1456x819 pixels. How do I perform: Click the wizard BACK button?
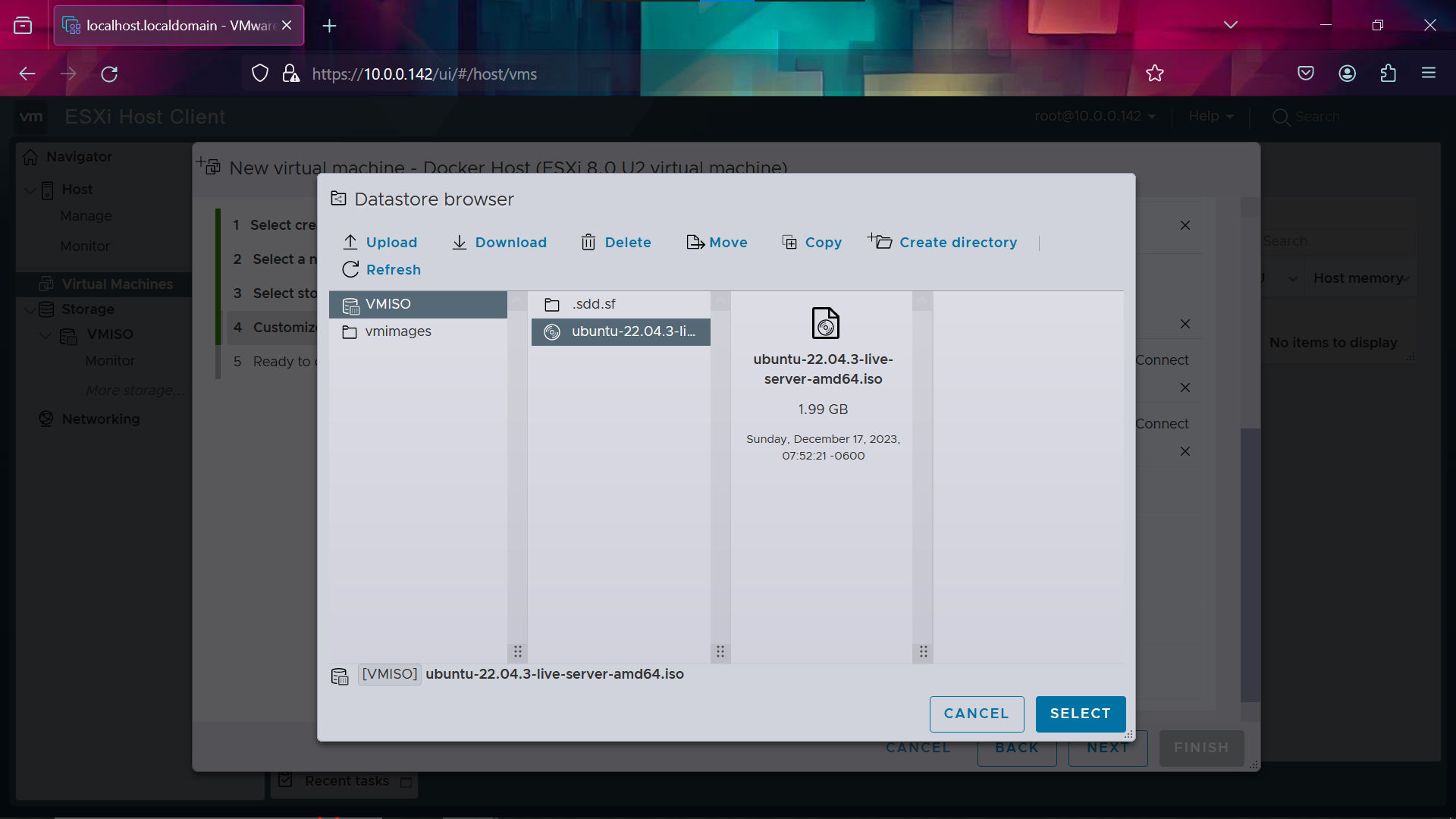pos(1017,748)
